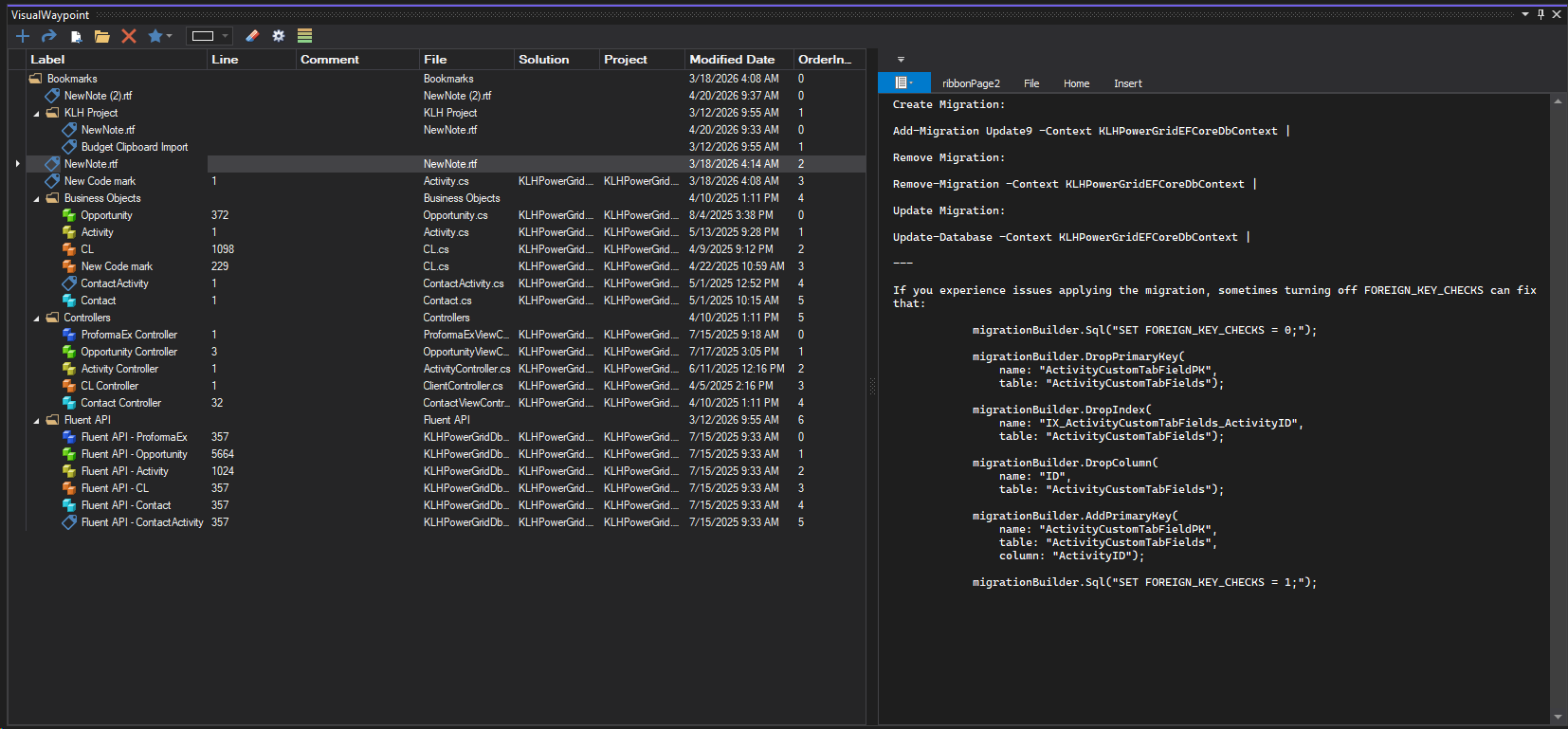Click the tag icon beside ContactActivity
Screen dimensions: 1568x729
[x=69, y=283]
